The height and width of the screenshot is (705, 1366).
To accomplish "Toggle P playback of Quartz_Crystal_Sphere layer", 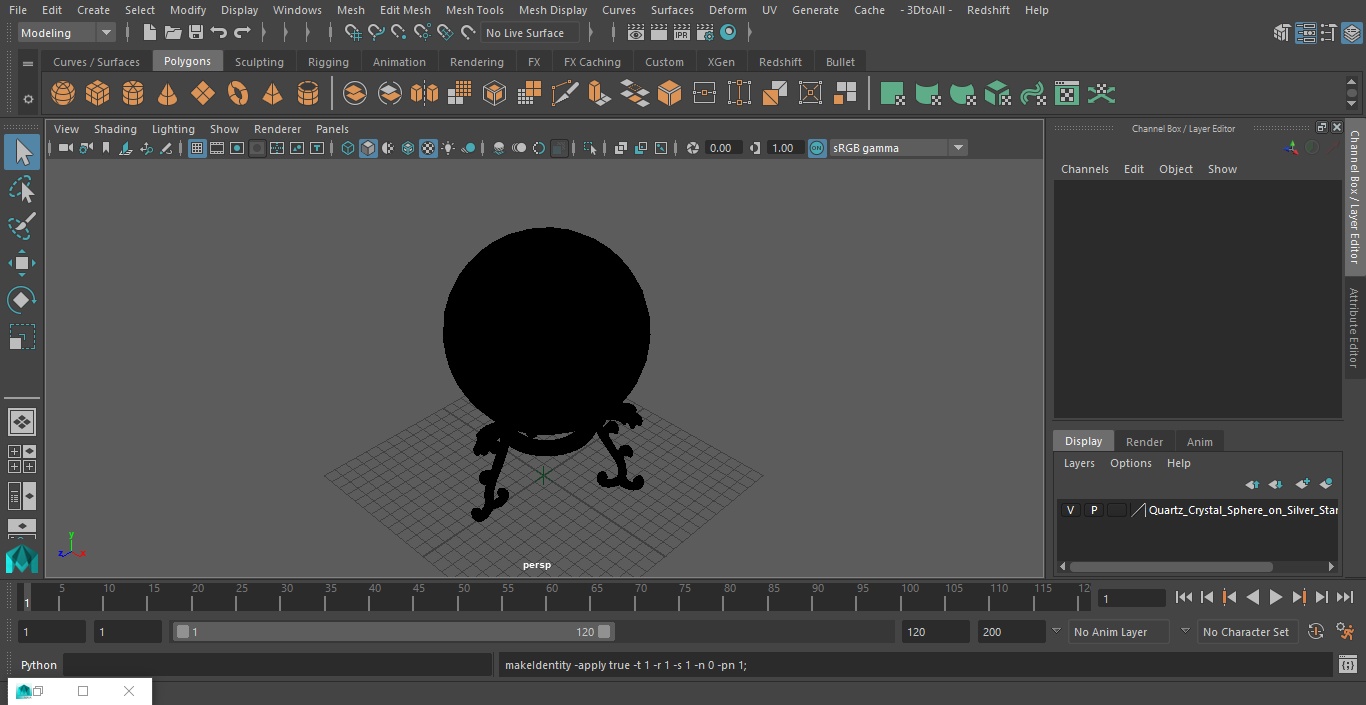I will pyautogui.click(x=1093, y=510).
